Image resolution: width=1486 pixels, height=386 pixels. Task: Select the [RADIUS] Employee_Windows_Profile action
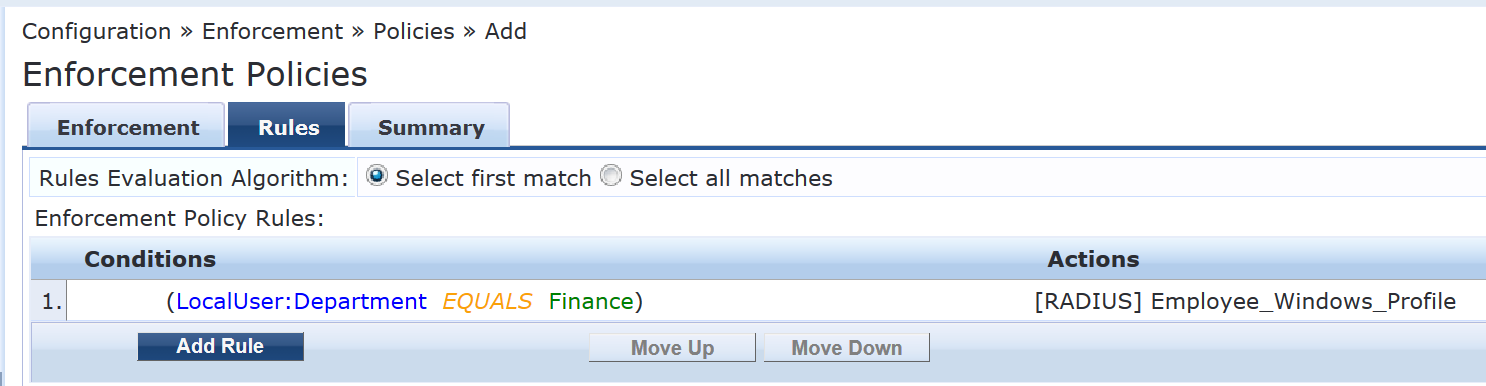click(x=1245, y=301)
